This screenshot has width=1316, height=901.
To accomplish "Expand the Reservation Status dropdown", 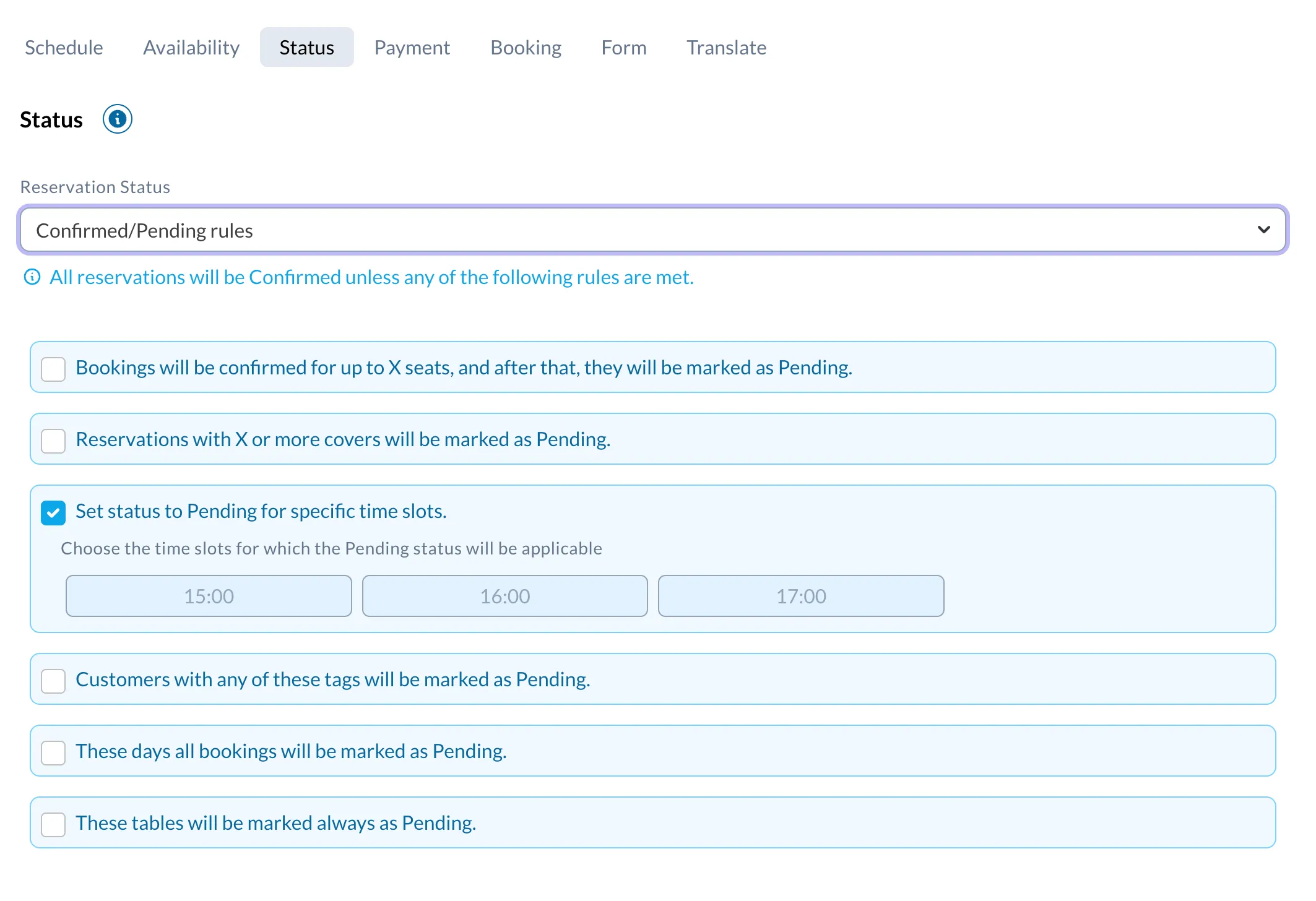I will pyautogui.click(x=653, y=230).
